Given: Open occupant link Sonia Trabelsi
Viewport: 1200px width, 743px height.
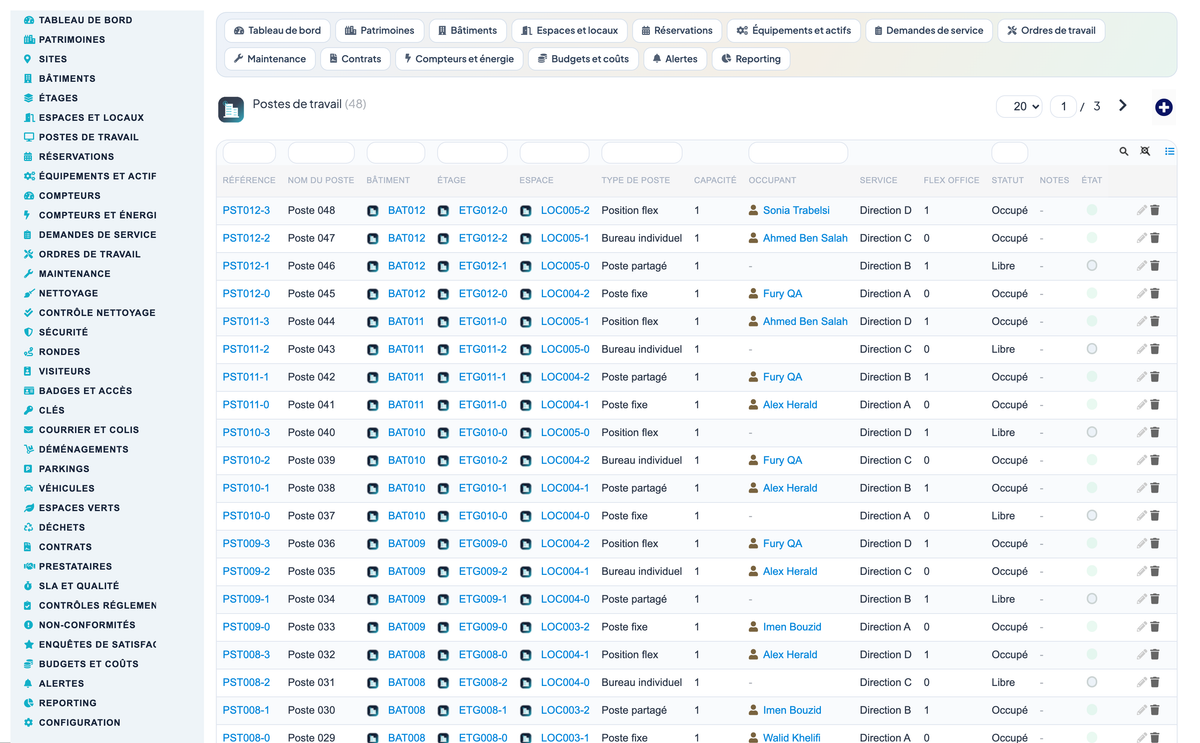Looking at the screenshot, I should point(796,210).
